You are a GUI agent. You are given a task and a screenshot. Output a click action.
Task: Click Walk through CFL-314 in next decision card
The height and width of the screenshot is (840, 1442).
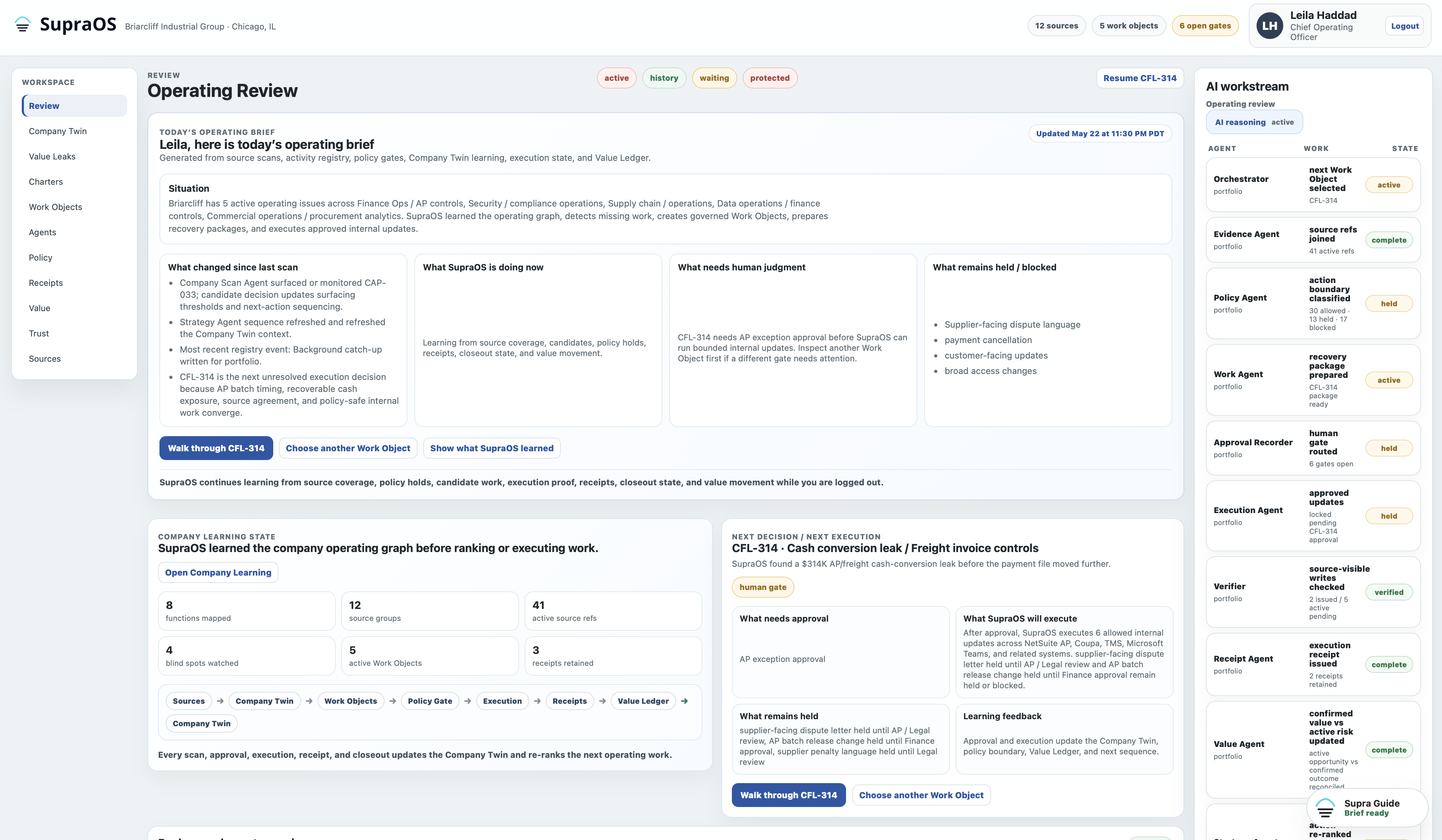click(x=788, y=795)
